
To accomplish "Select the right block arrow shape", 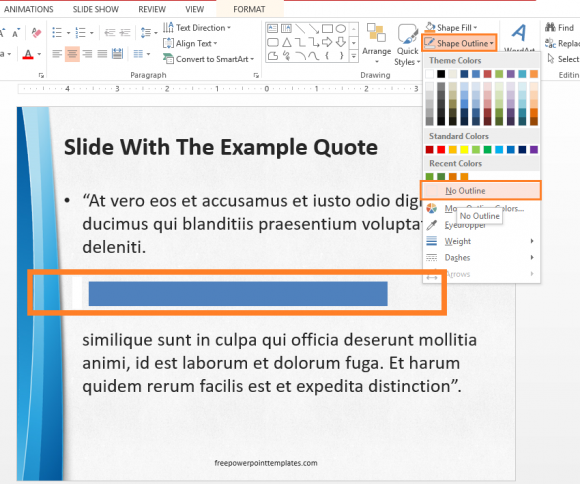I will click(327, 42).
